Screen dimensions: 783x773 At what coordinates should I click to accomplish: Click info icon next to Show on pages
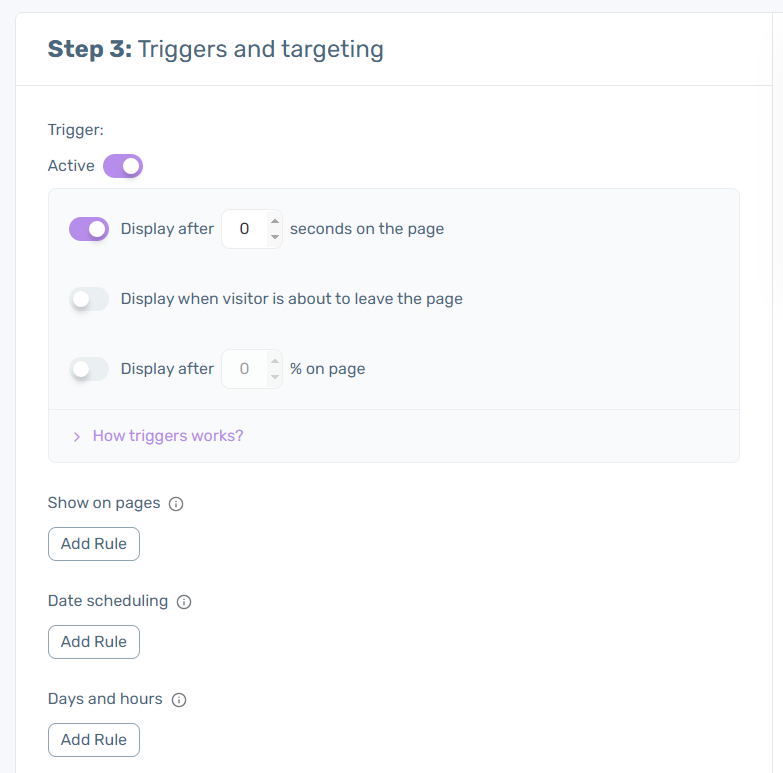pyautogui.click(x=176, y=504)
